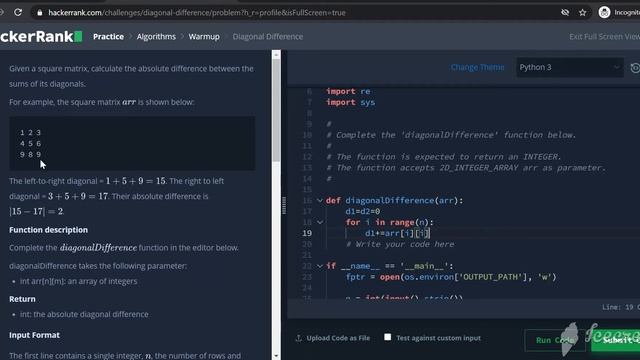The width and height of the screenshot is (640, 360).
Task: Collapse the if __name__ block fold arrow
Action: (320, 266)
